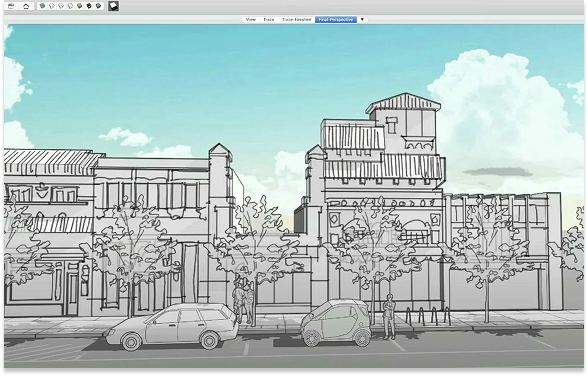
Task: Open the scene tabs overflow dropdown arrow
Action: tap(362, 19)
